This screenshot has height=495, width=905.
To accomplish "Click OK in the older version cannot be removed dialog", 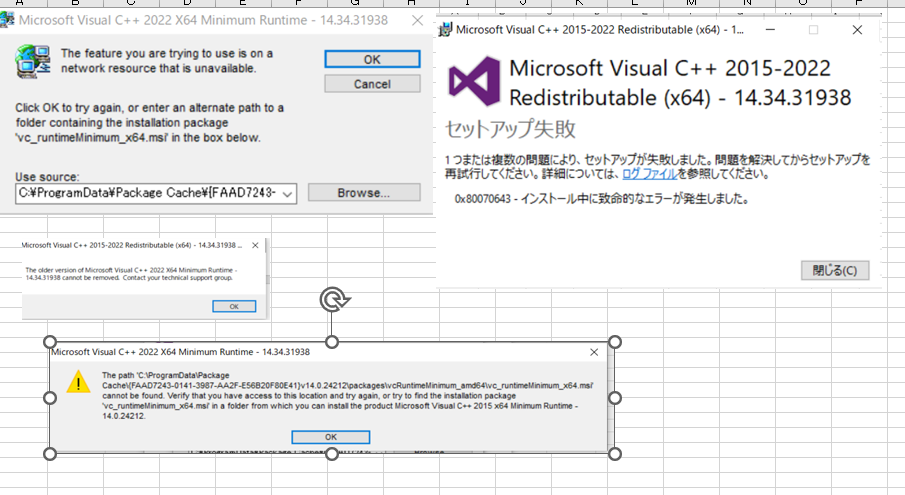I will (234, 306).
